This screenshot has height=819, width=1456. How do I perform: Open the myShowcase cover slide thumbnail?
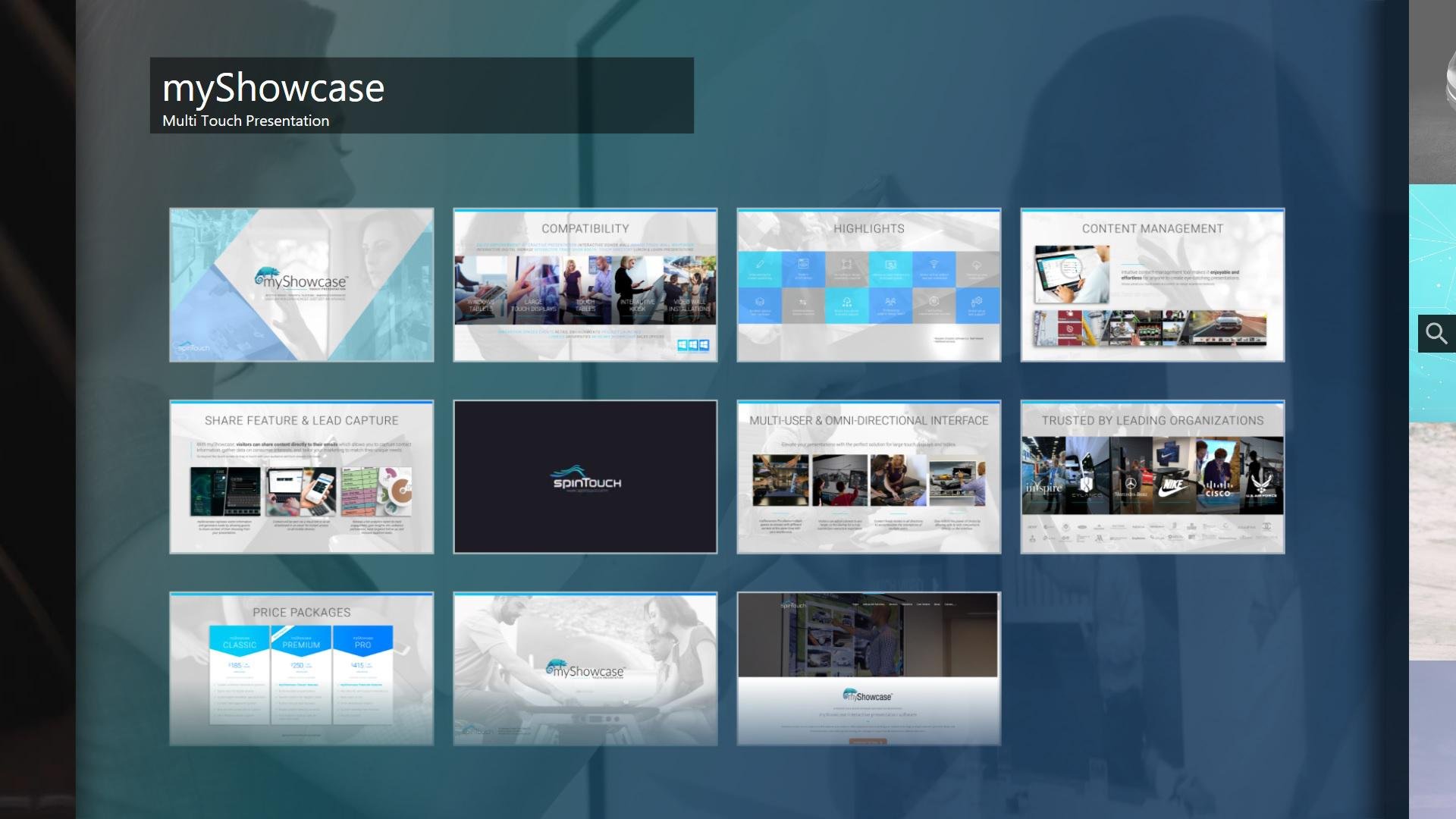pos(301,284)
